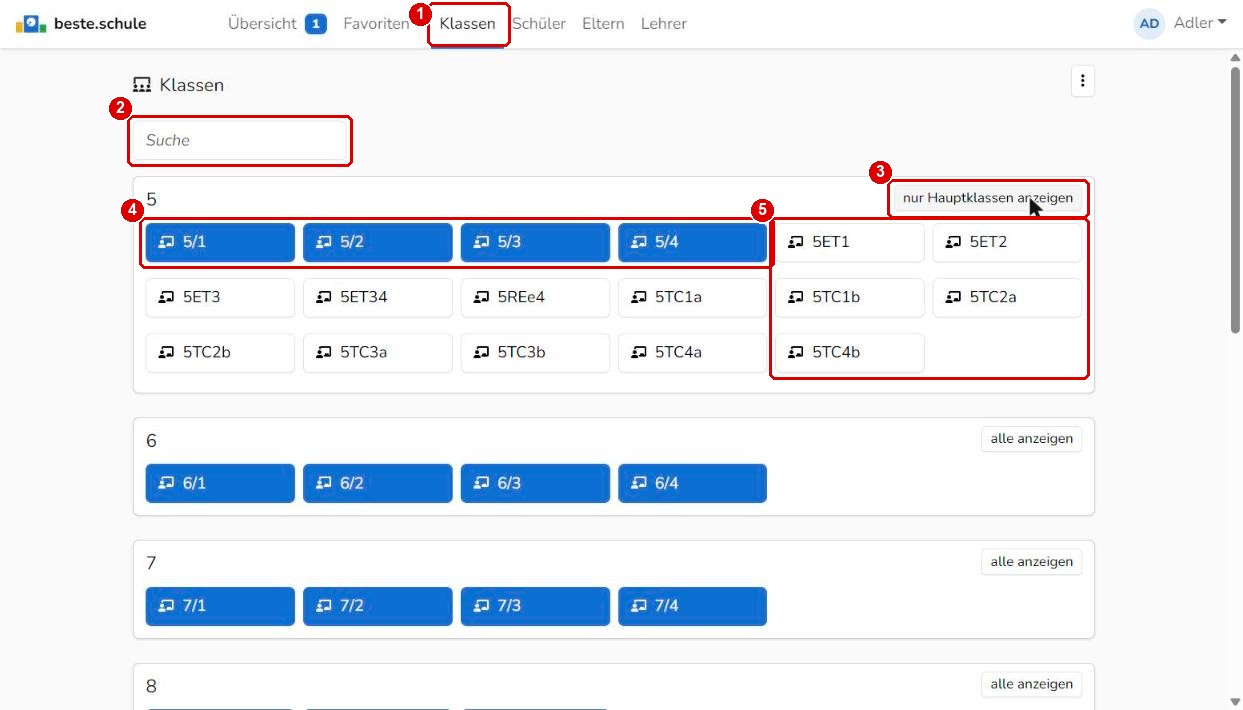Image resolution: width=1243 pixels, height=710 pixels.
Task: Open group 5TC4b
Action: [850, 353]
